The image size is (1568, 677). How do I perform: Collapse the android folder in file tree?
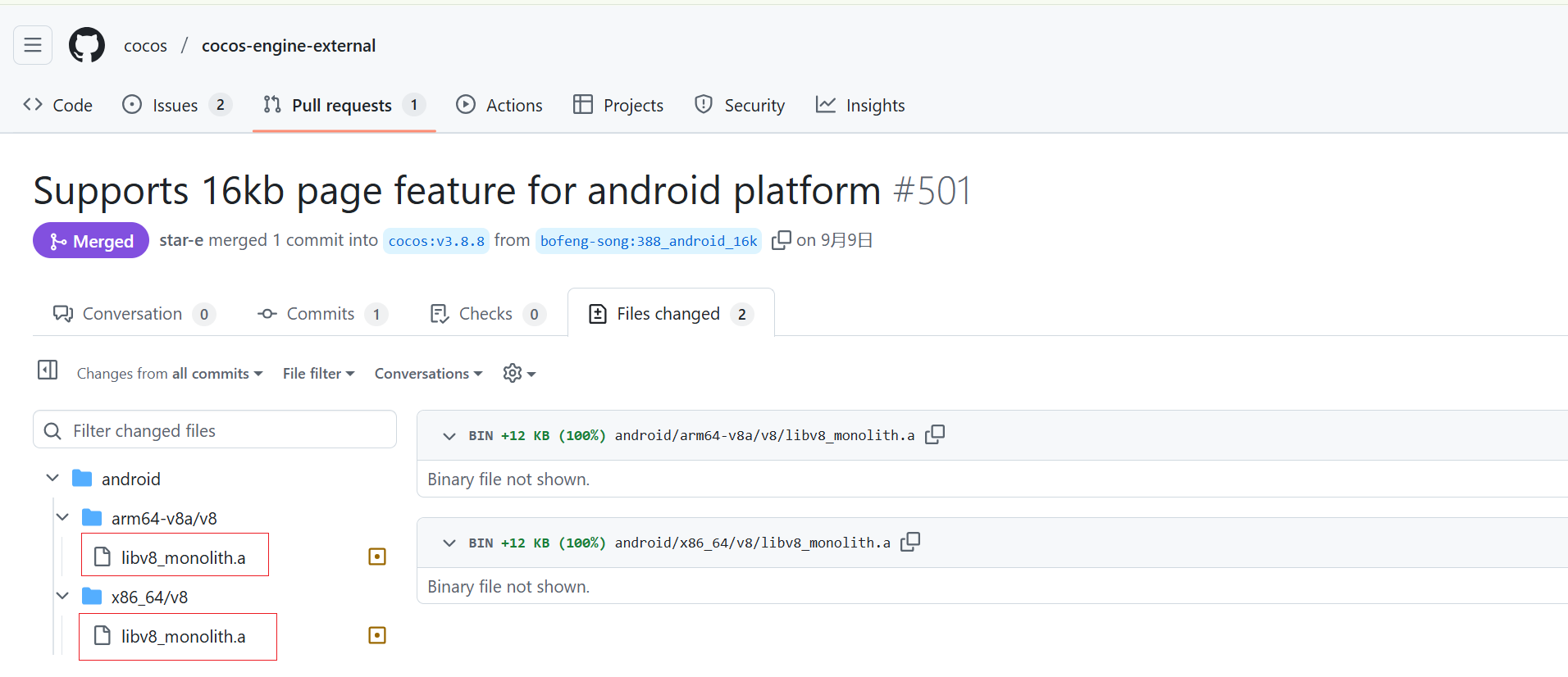52,478
